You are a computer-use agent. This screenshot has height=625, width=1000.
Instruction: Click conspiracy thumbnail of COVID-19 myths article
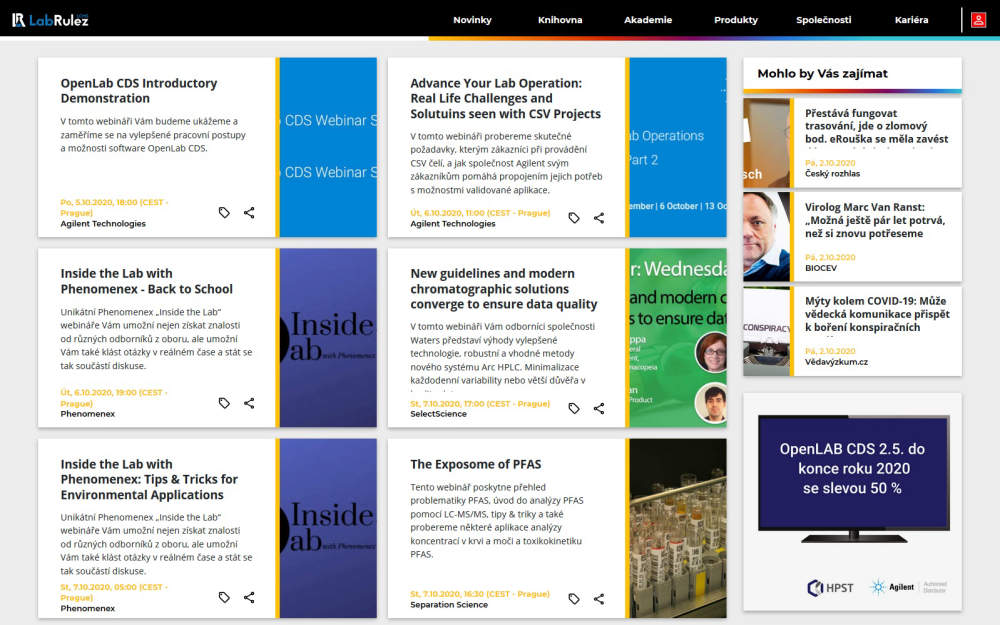(766, 331)
